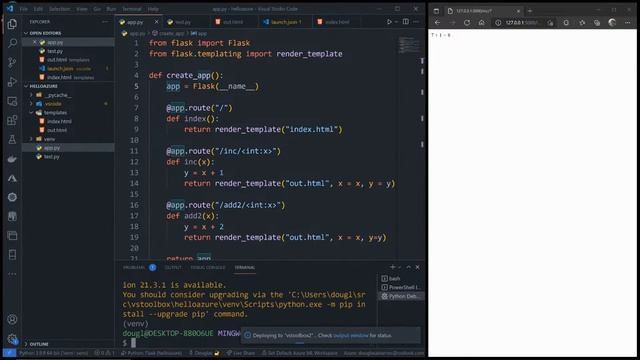Viewport: 640px width, 360px height.
Task: Open the View menu
Action: pyautogui.click(x=82, y=9)
